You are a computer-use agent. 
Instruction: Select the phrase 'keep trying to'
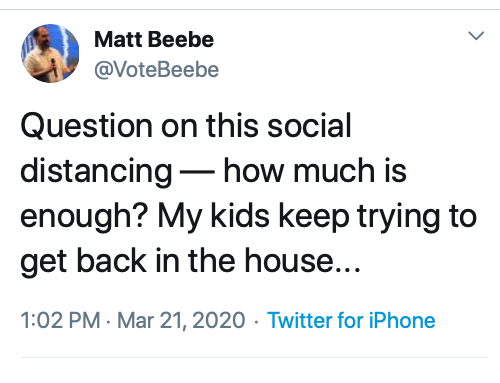point(378,216)
